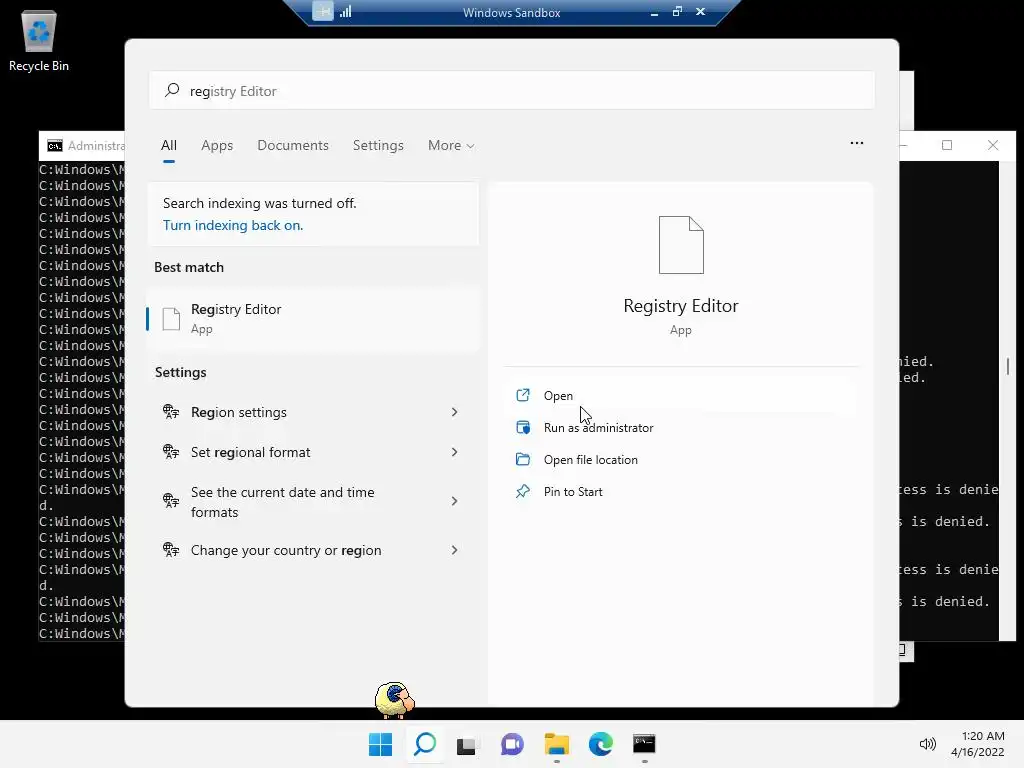
Task: Switch to the Settings search tab
Action: point(378,146)
